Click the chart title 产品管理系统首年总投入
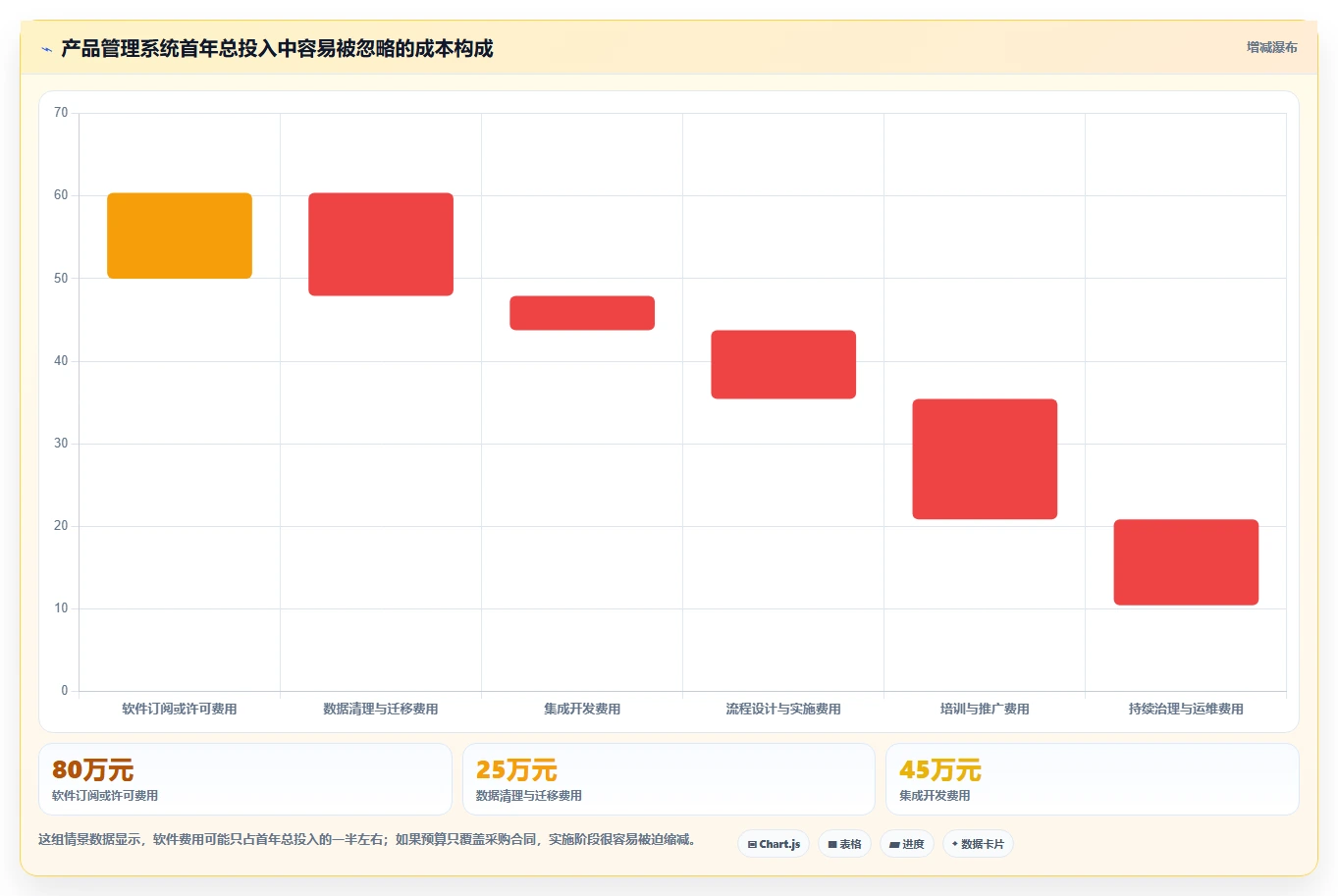Screen dimensions: 1338x896 pyautogui.click(x=277, y=49)
